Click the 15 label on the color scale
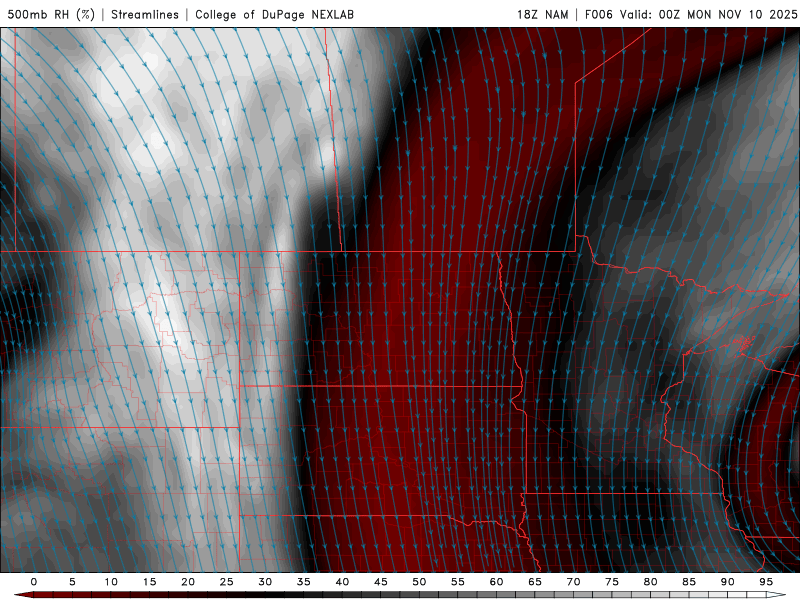 click(149, 582)
